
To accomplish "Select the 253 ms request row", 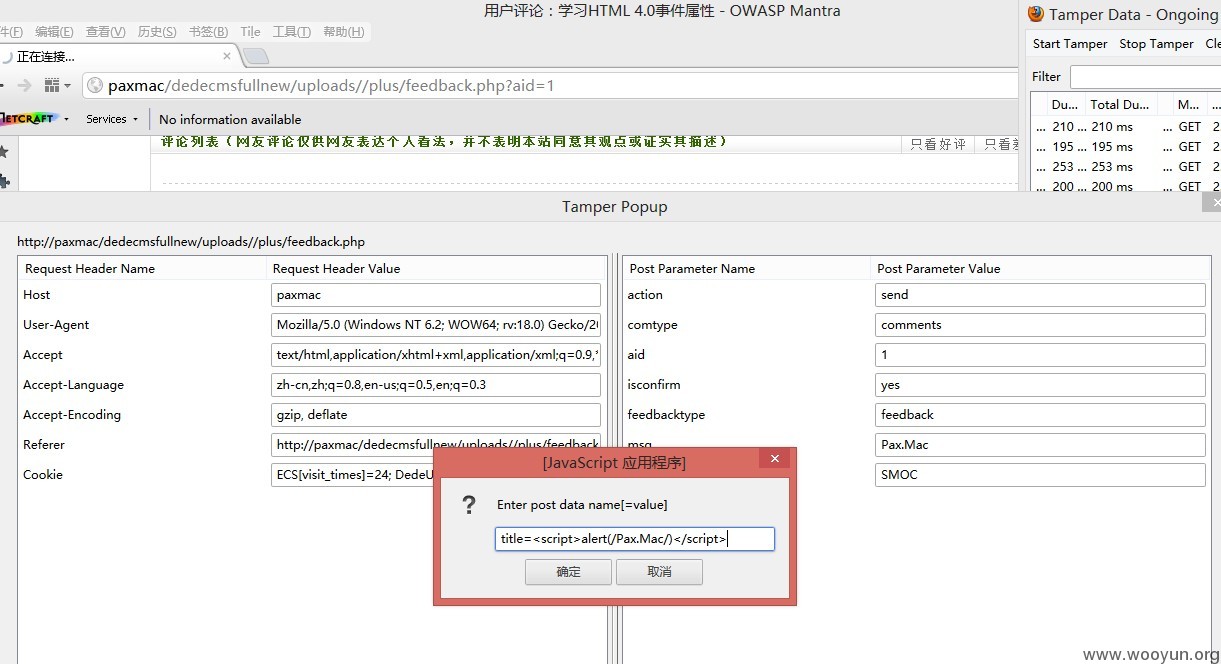I will click(1126, 167).
